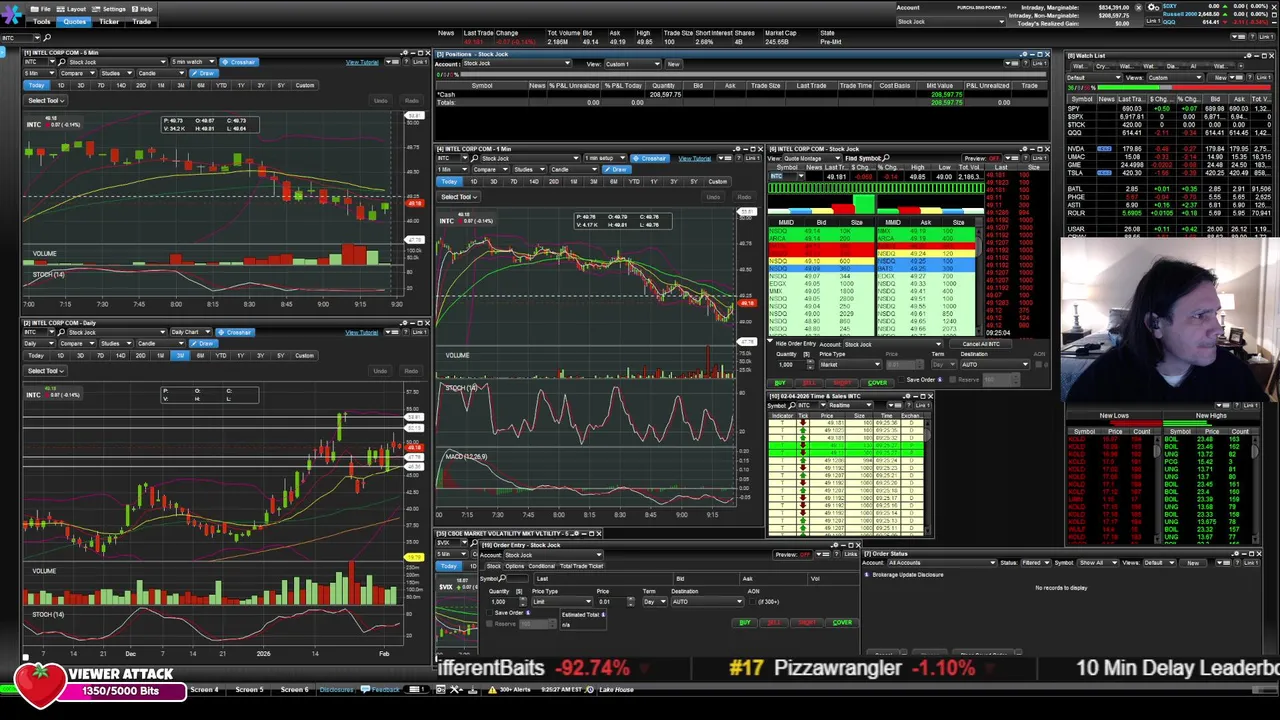This screenshot has height=720, width=1280.
Task: Expand Select Tool in the Daily chart
Action: point(45,371)
